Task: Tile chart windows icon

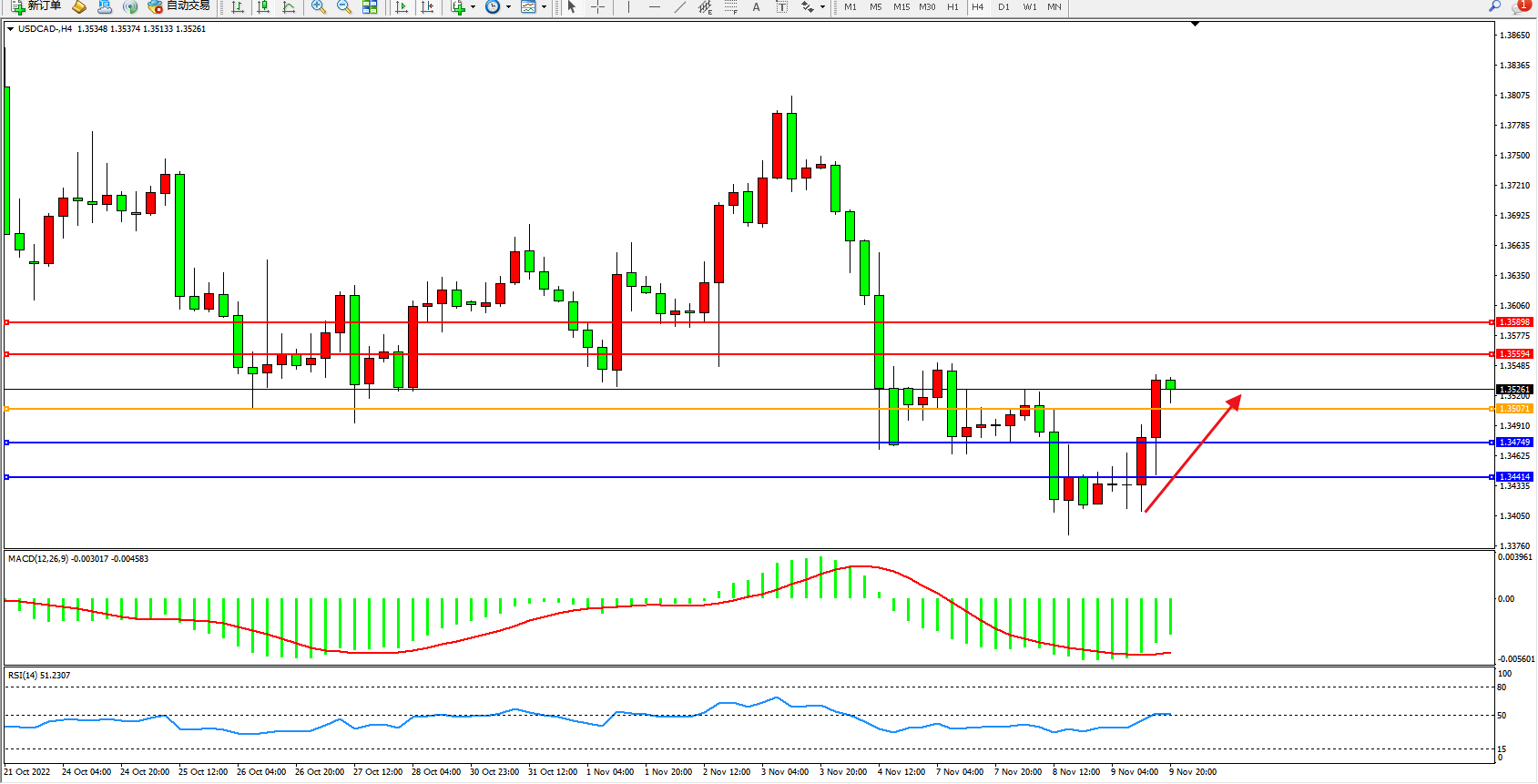Action: (370, 7)
